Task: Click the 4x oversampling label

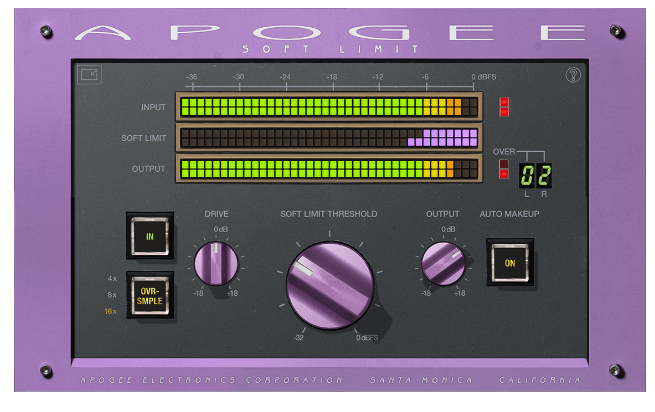Action: (112, 278)
